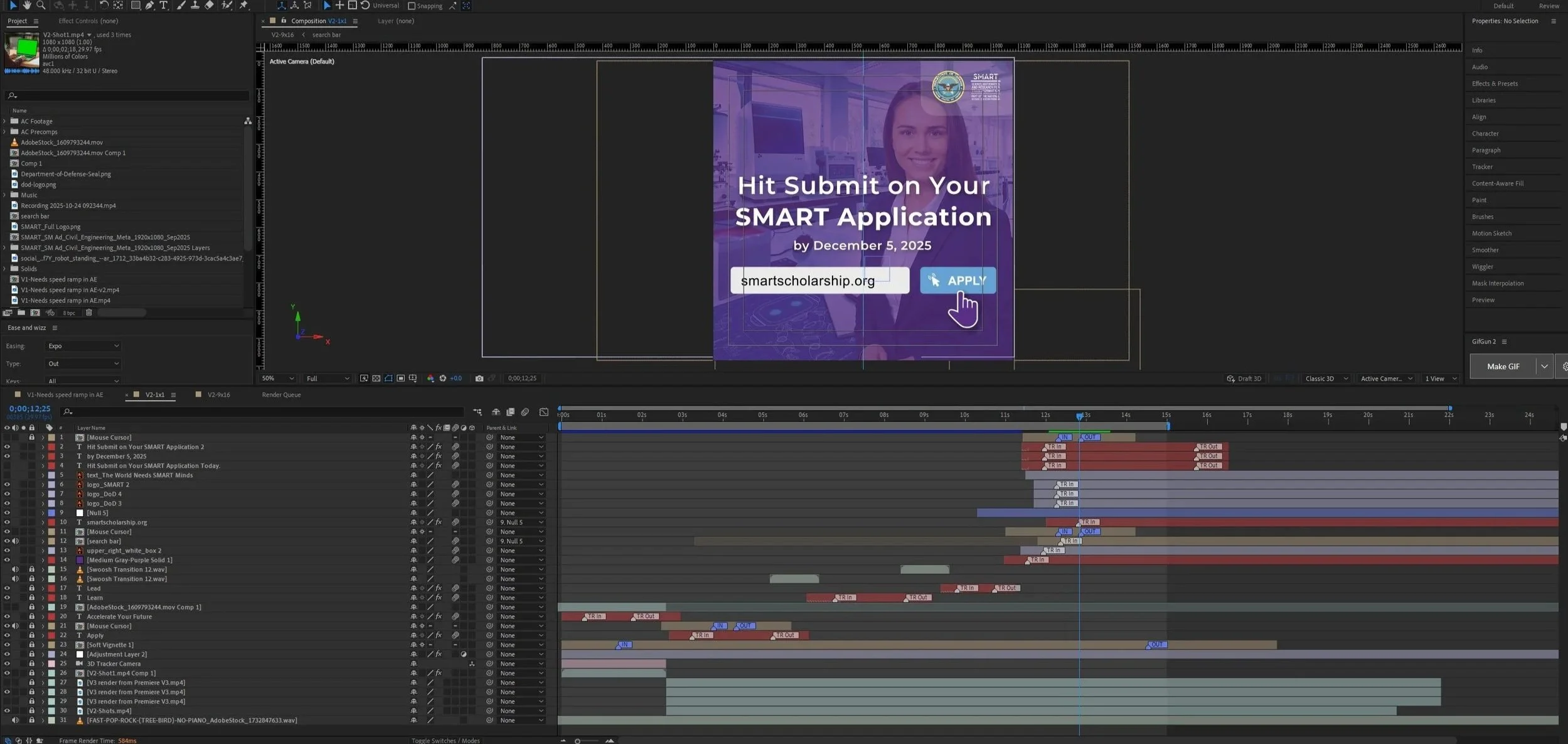Hide the logo_SMART 2 layer
The height and width of the screenshot is (744, 1568).
tap(7, 485)
